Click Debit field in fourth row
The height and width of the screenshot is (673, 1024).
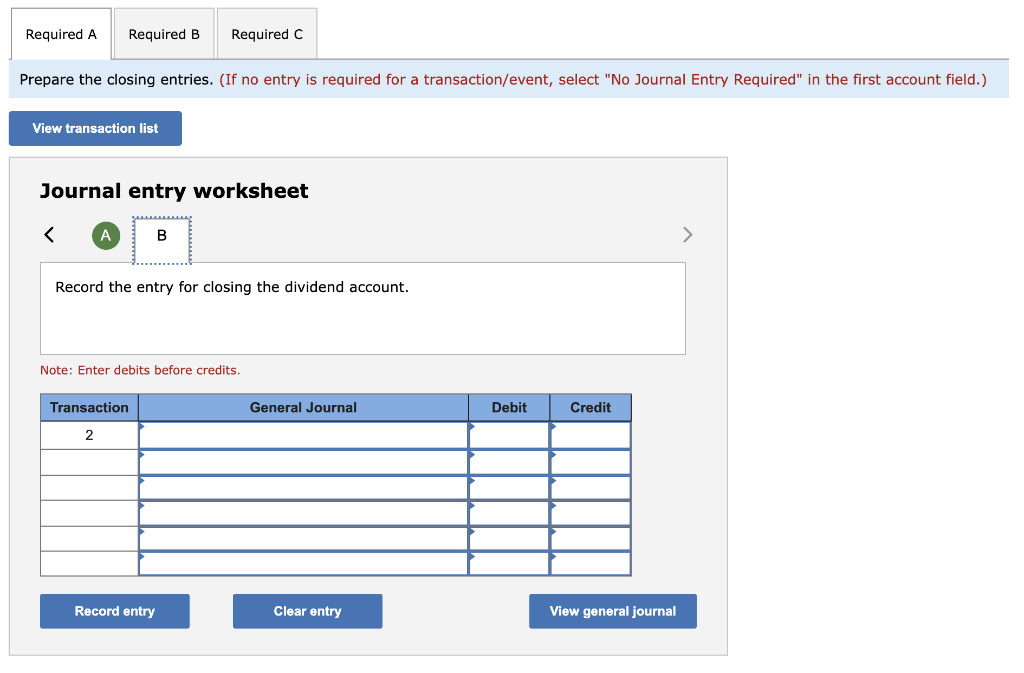509,513
